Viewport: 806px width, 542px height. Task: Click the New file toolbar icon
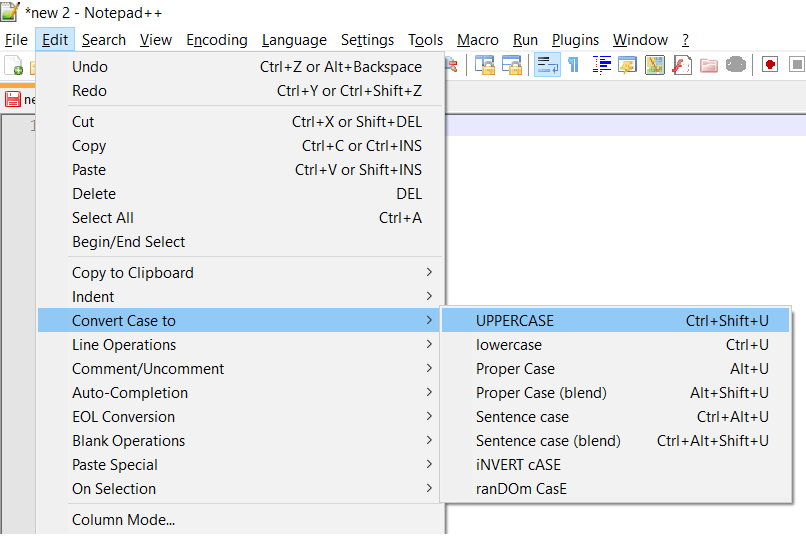point(13,66)
